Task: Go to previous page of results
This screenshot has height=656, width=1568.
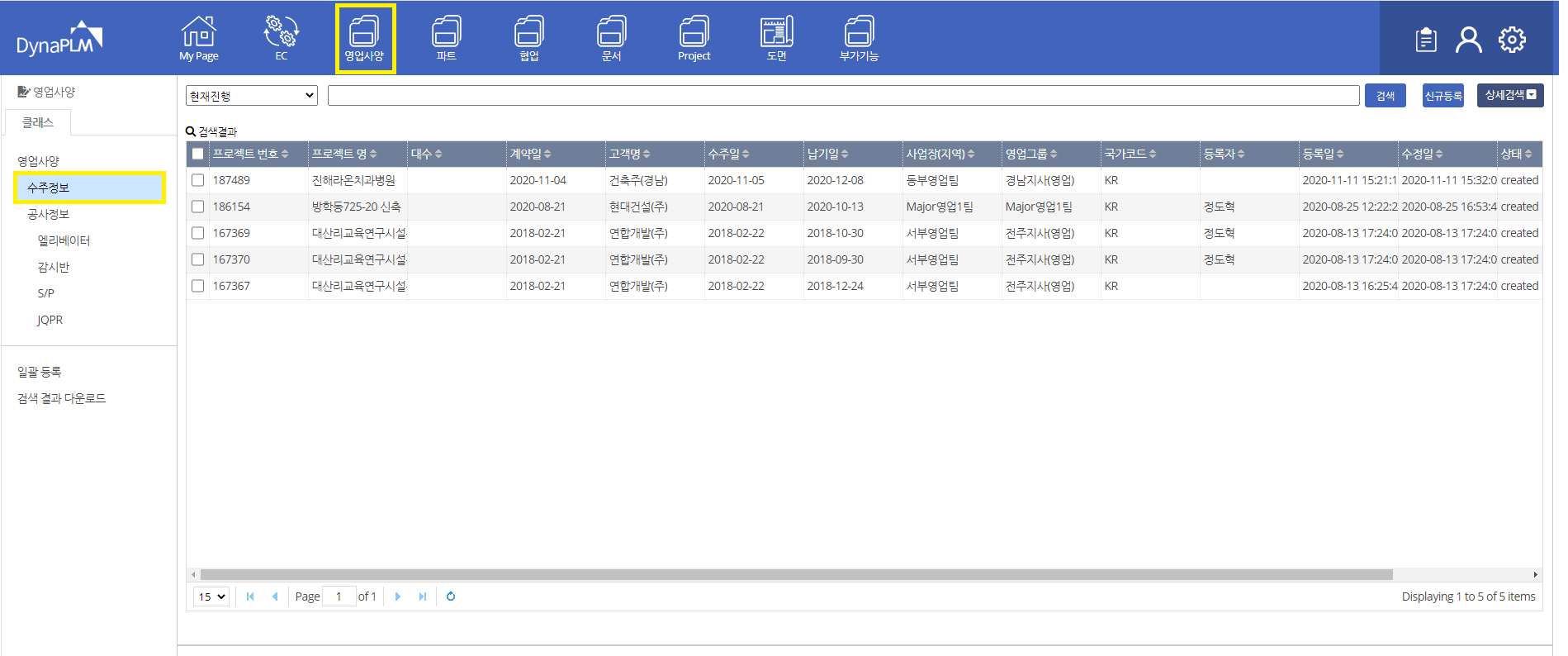Action: pyautogui.click(x=275, y=597)
